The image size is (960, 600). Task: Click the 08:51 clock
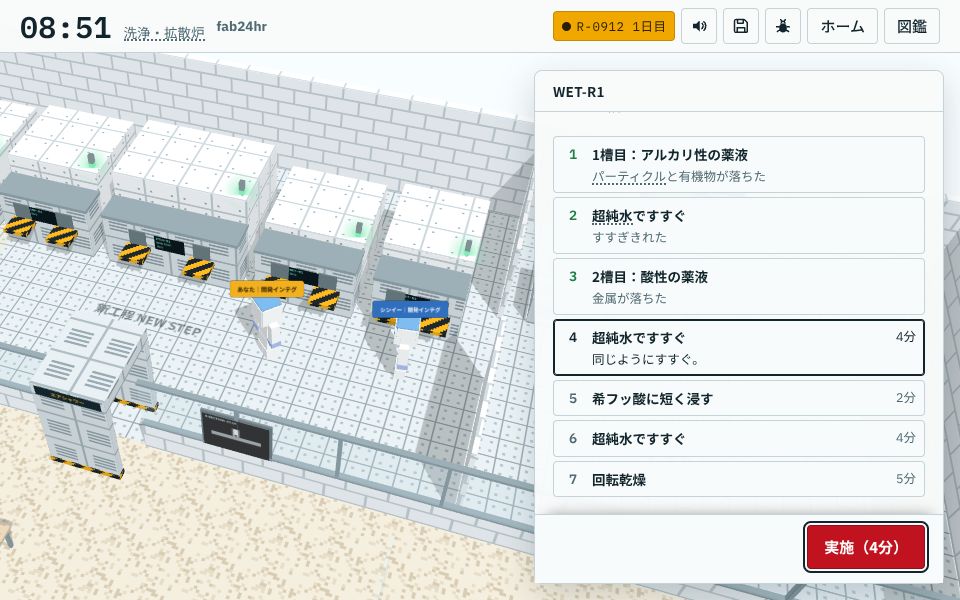tap(65, 28)
